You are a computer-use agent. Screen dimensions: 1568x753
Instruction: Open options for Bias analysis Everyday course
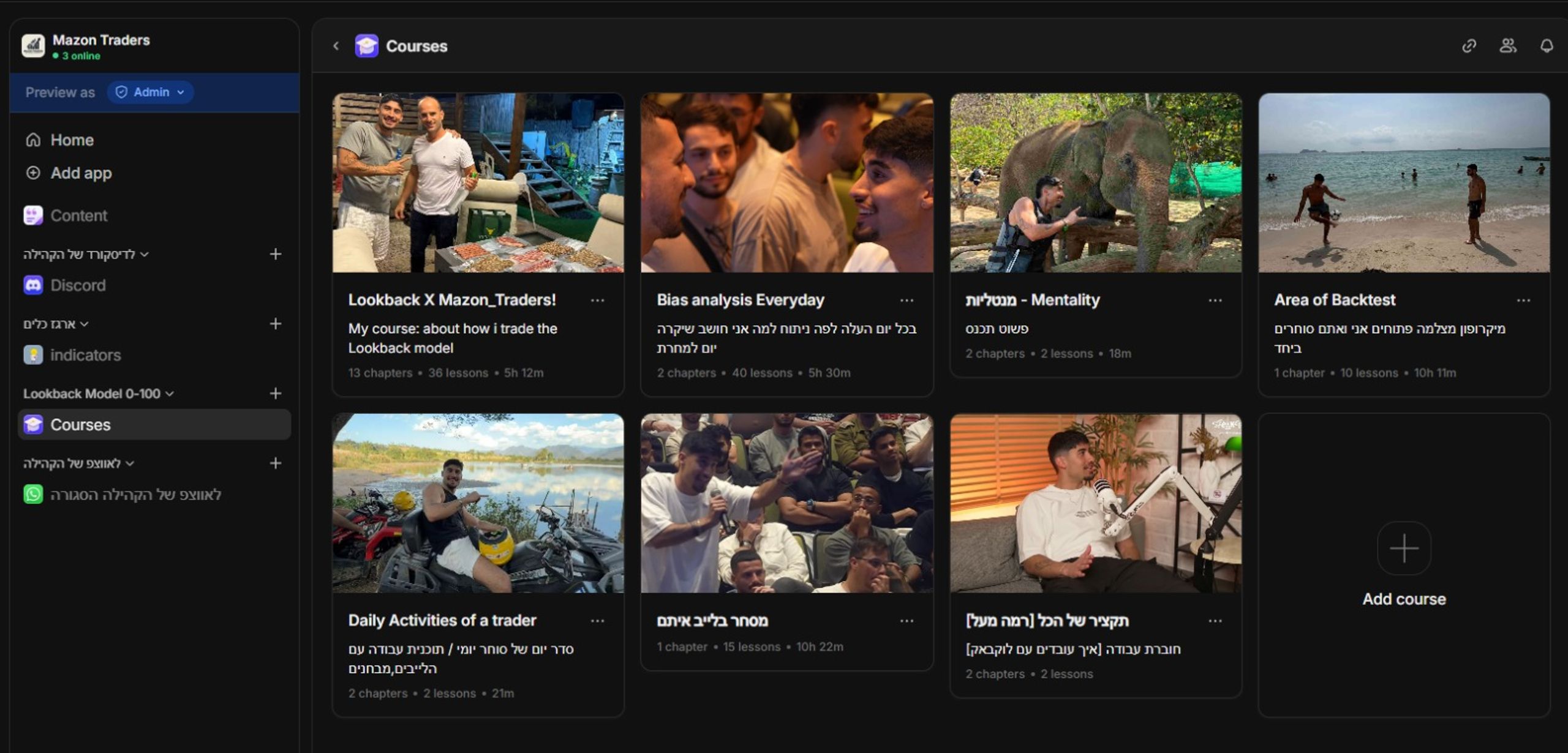(907, 300)
